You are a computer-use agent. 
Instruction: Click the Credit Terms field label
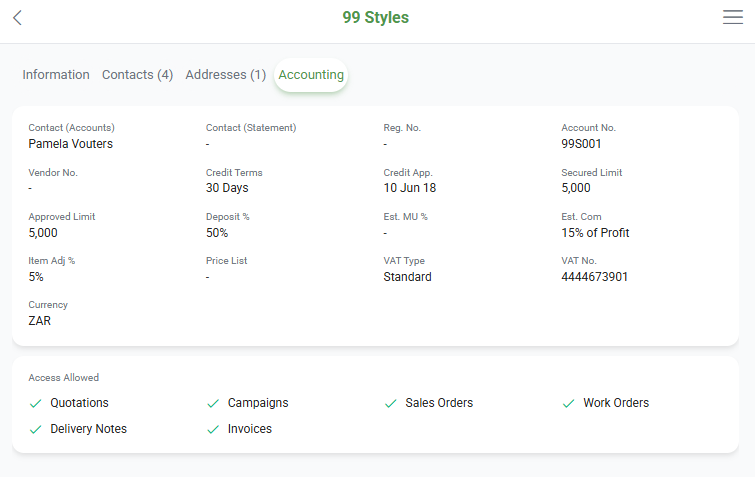(234, 172)
